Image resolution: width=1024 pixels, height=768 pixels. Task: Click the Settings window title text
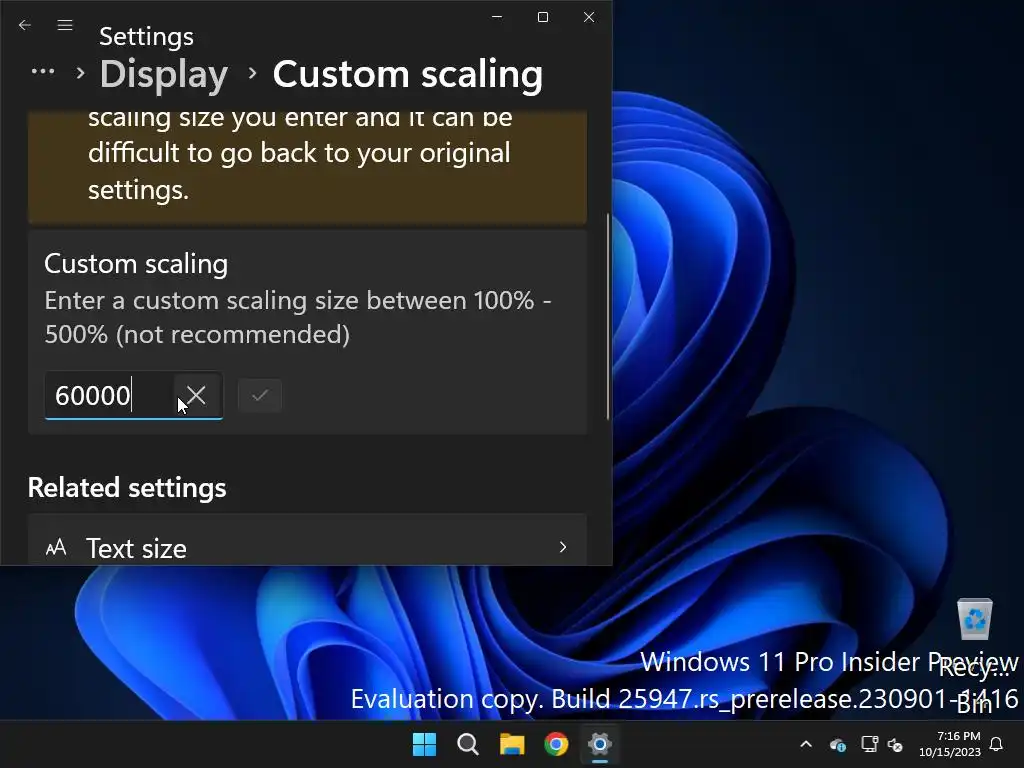[x=146, y=37]
